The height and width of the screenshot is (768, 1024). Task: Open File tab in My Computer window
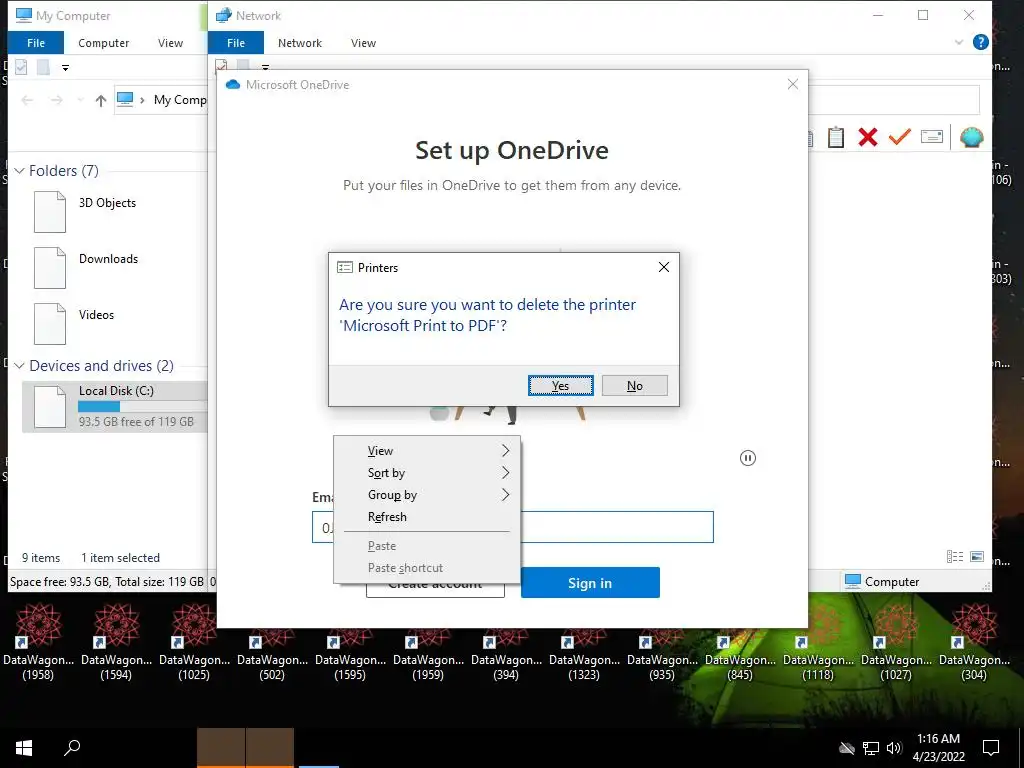[x=36, y=43]
